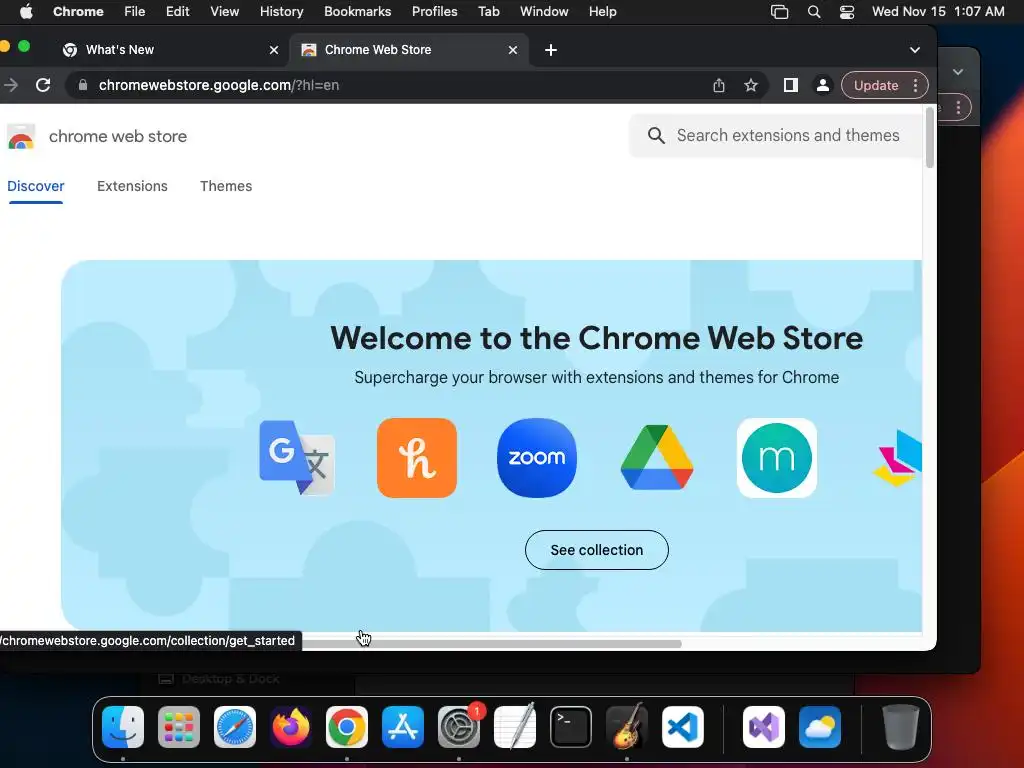Viewport: 1024px width, 768px height.
Task: Open TextEdit from the dock
Action: click(515, 726)
